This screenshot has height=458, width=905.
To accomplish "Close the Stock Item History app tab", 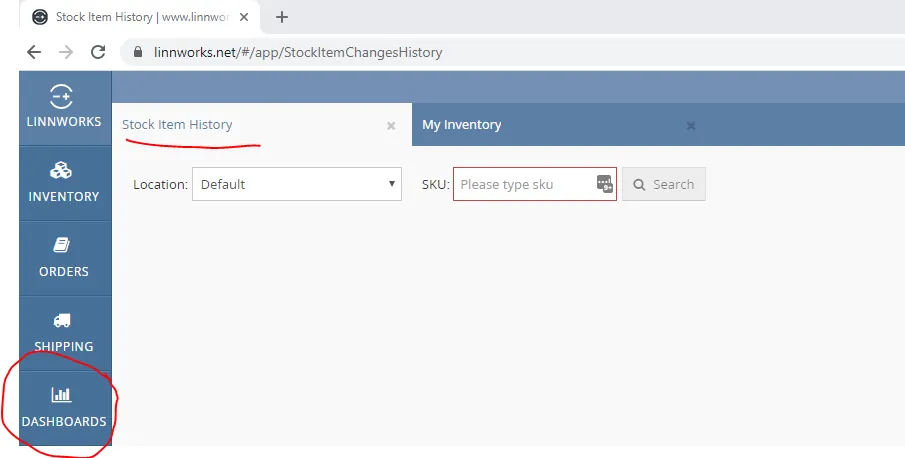I will (x=391, y=125).
